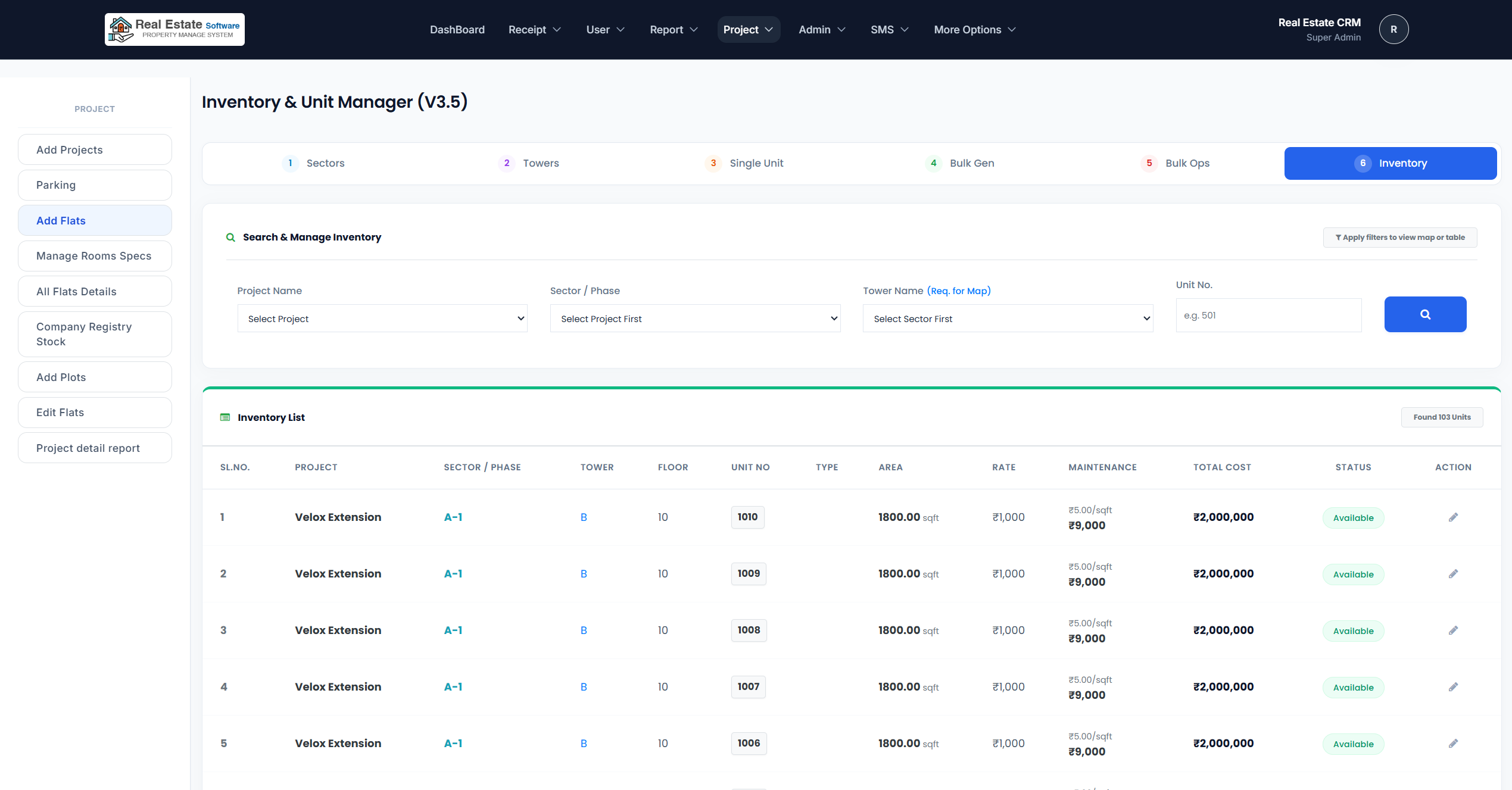Open Company Registry Stock page

pos(95,334)
